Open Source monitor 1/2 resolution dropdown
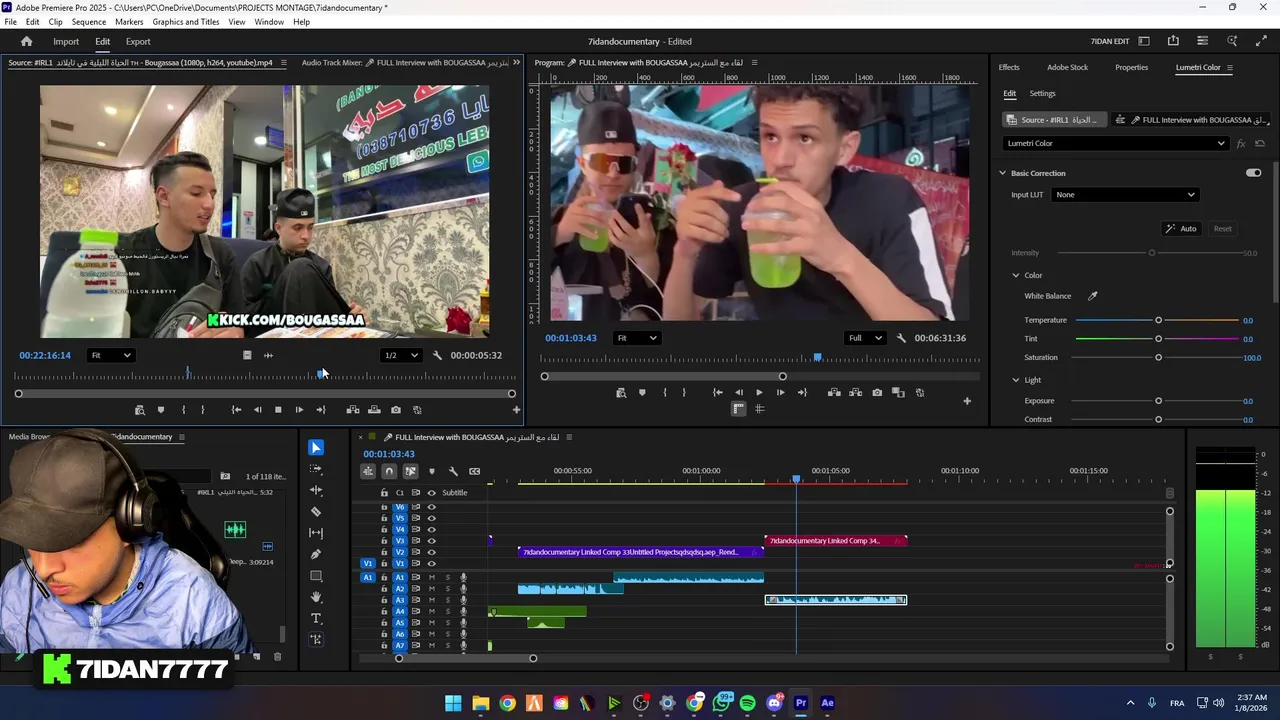Screen dimensions: 1280x720 tap(401, 355)
